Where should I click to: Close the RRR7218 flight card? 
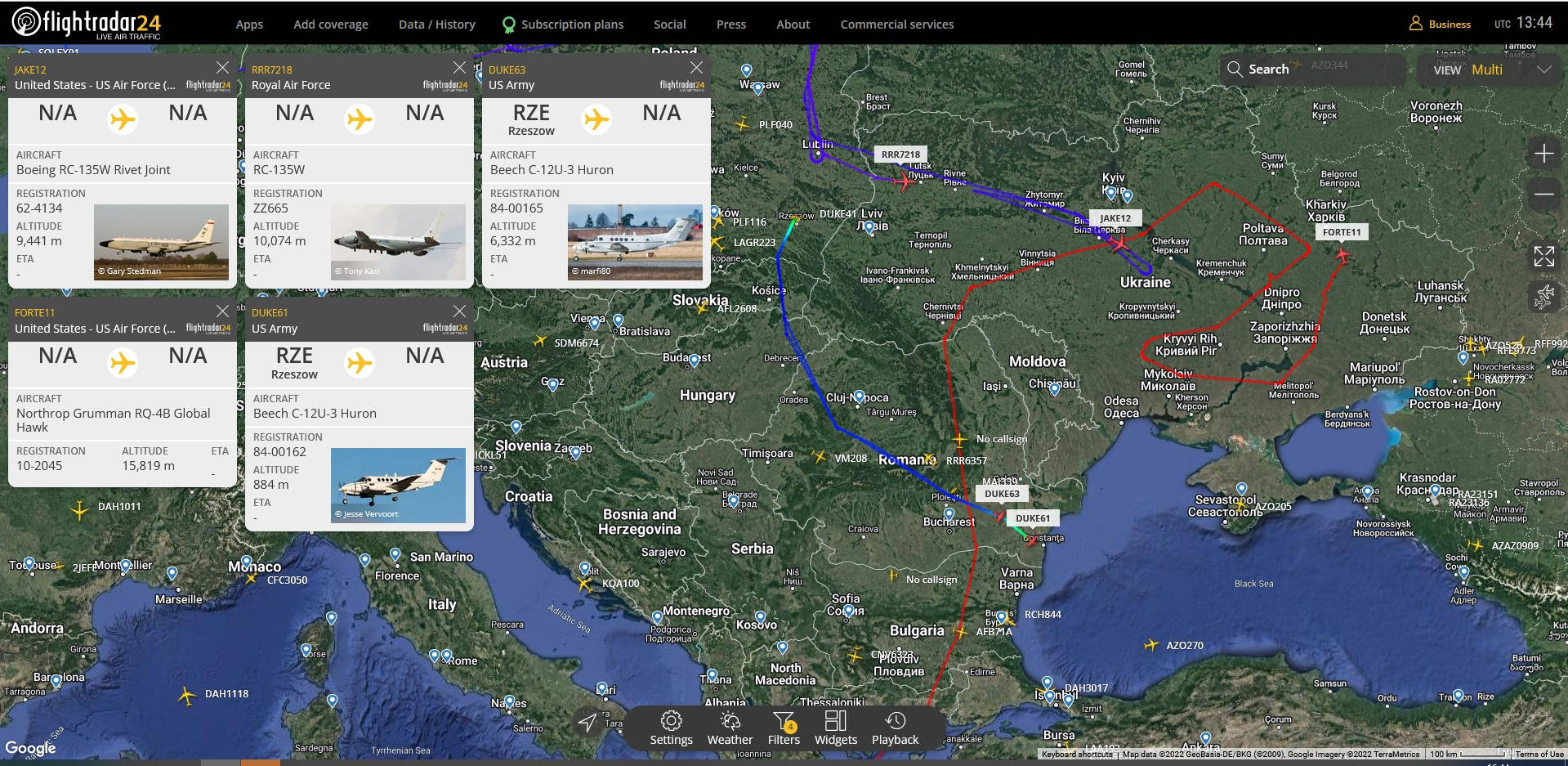tap(459, 67)
